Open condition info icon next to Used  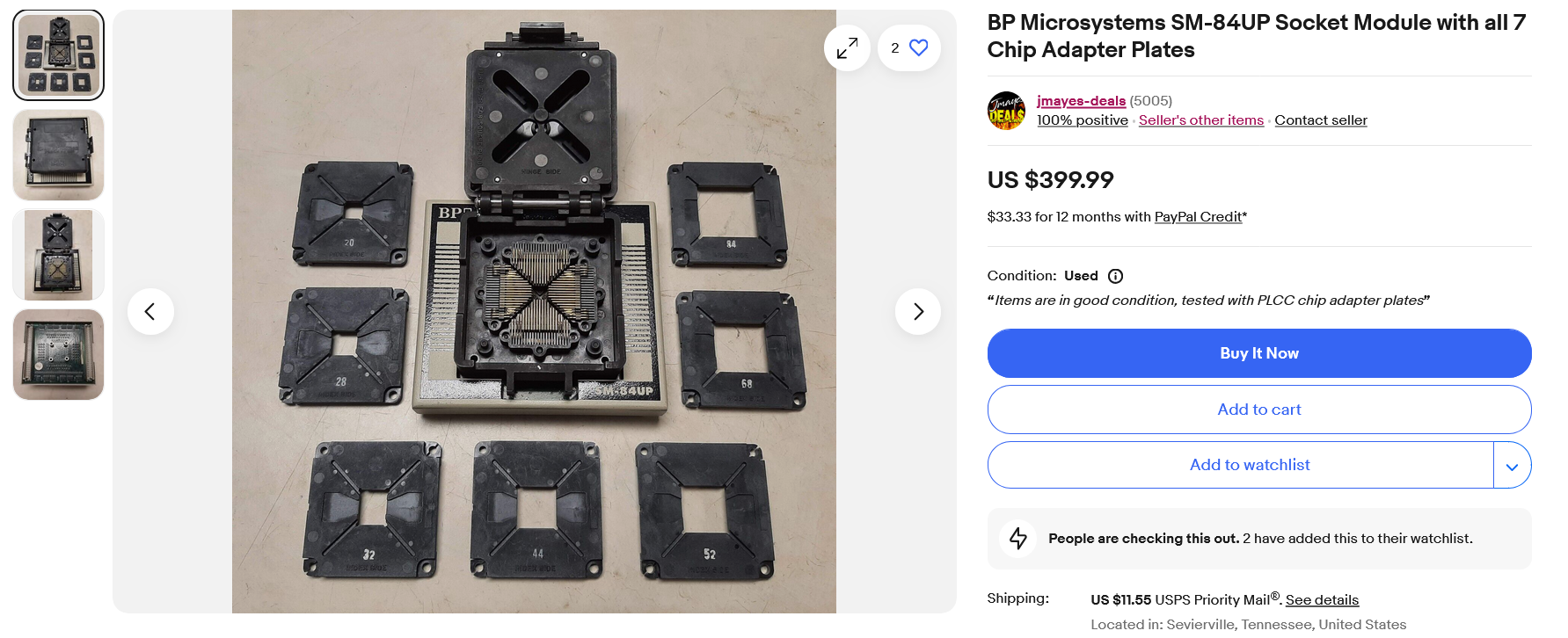pyautogui.click(x=1115, y=276)
